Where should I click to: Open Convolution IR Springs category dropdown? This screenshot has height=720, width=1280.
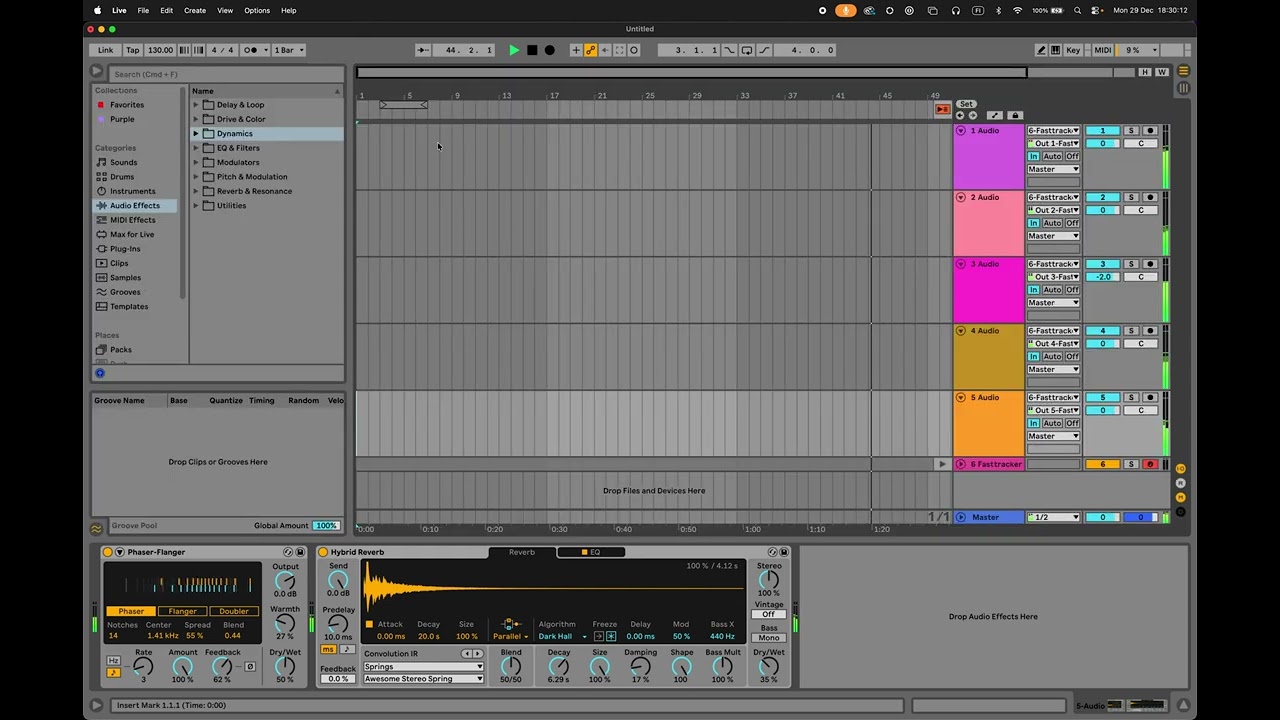point(424,666)
